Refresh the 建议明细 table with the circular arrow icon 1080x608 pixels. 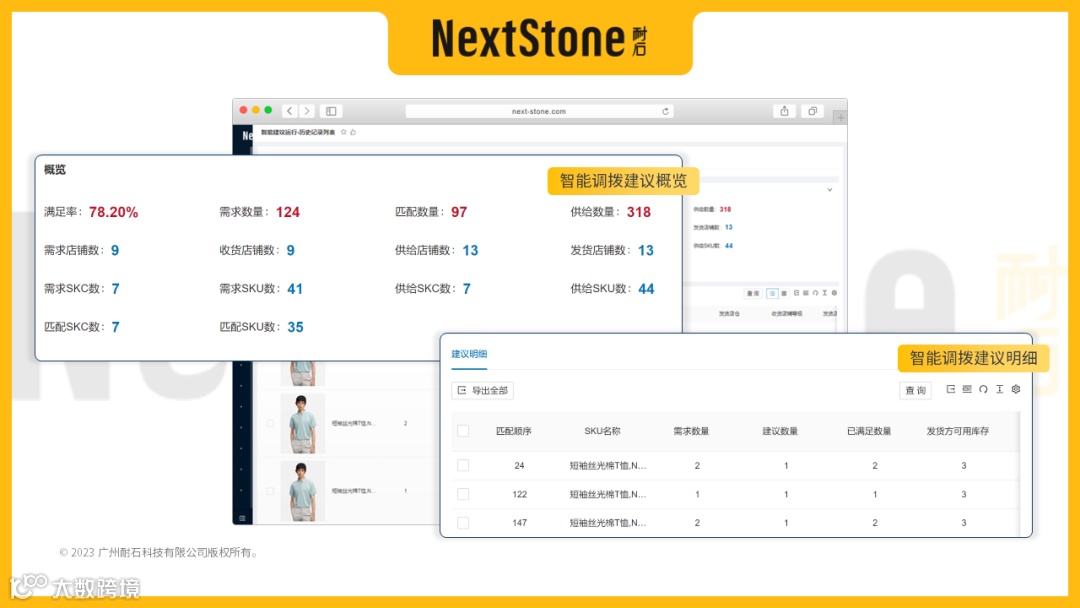click(984, 389)
